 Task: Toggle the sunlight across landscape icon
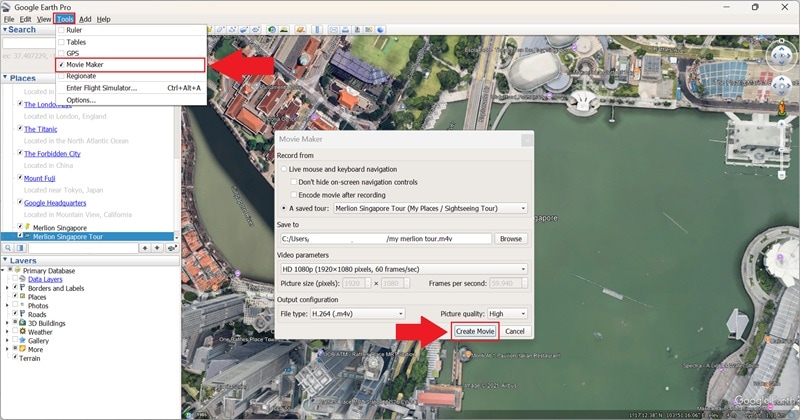[284, 30]
